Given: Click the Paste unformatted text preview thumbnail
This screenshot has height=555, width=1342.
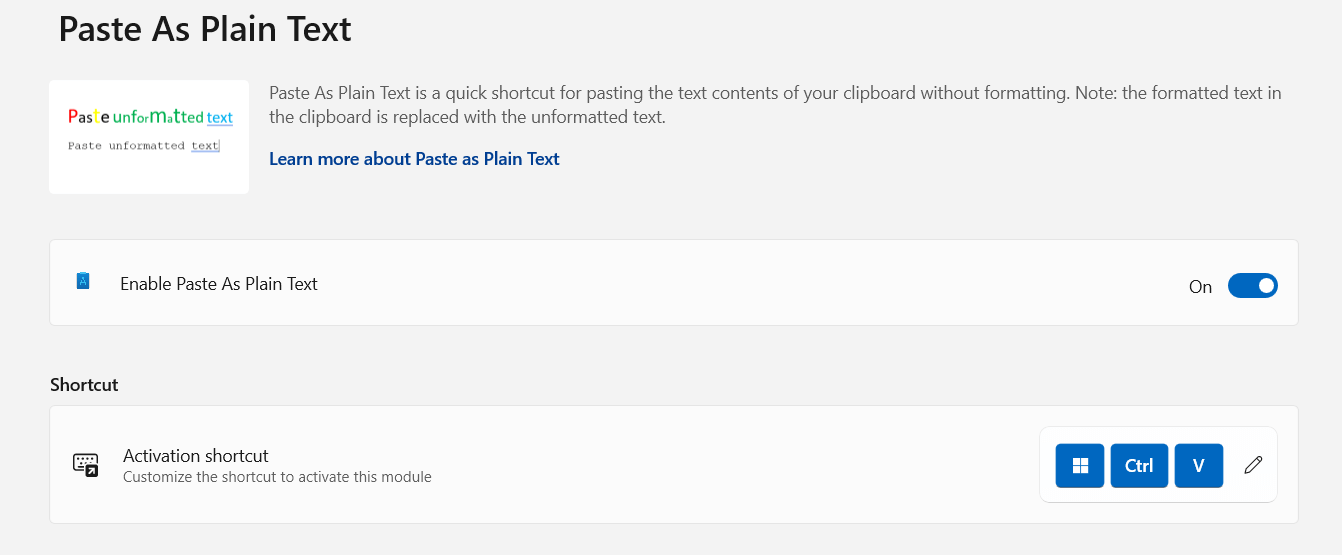Looking at the screenshot, I should pyautogui.click(x=149, y=137).
